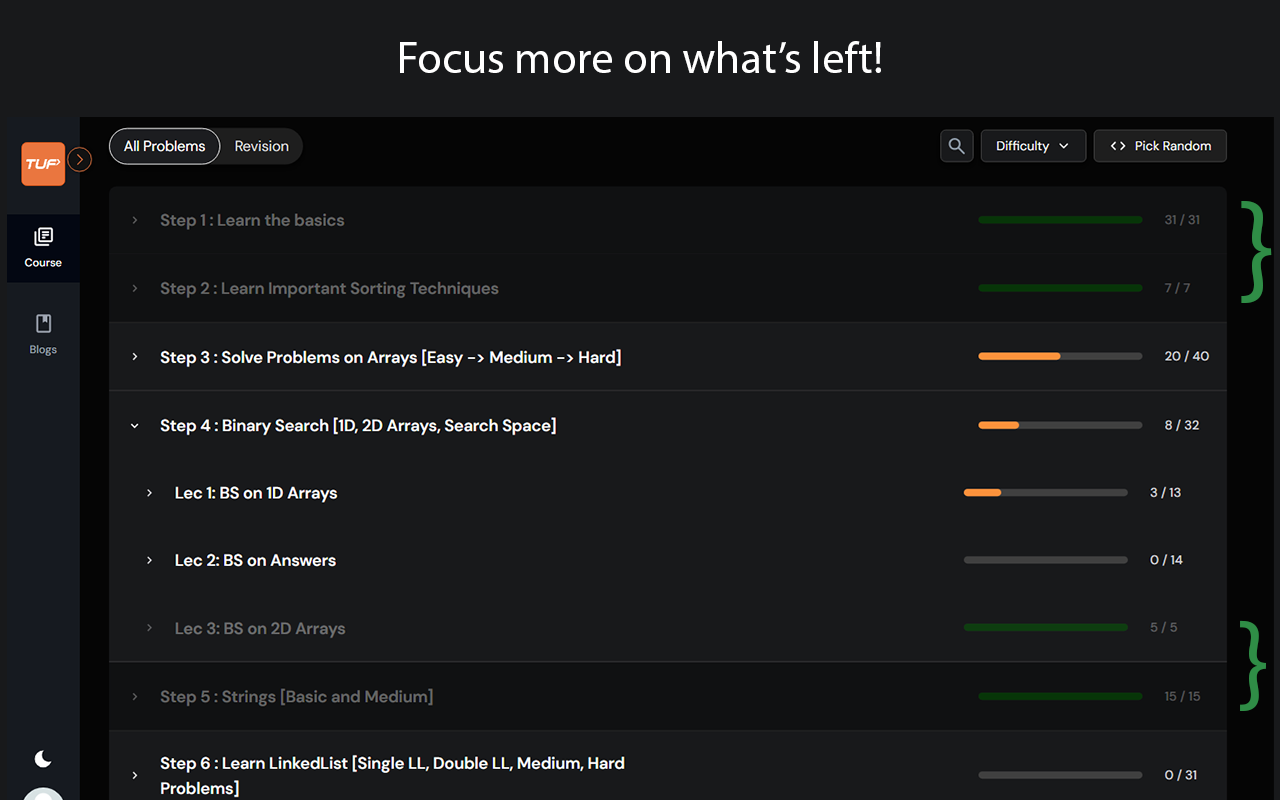Toggle dark mode moon icon
Viewport: 1280px width, 800px height.
pos(43,759)
